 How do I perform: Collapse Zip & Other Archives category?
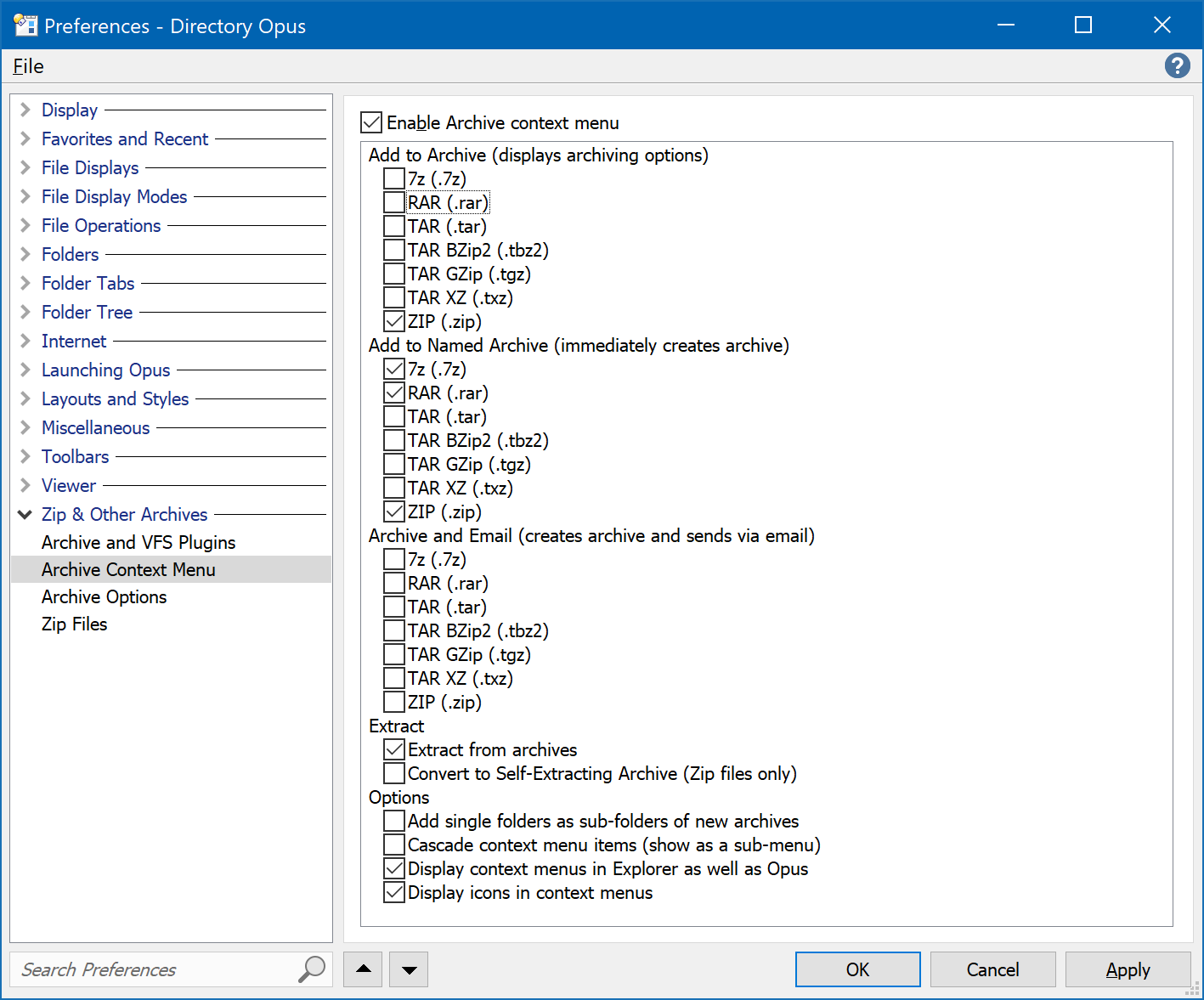(x=25, y=514)
